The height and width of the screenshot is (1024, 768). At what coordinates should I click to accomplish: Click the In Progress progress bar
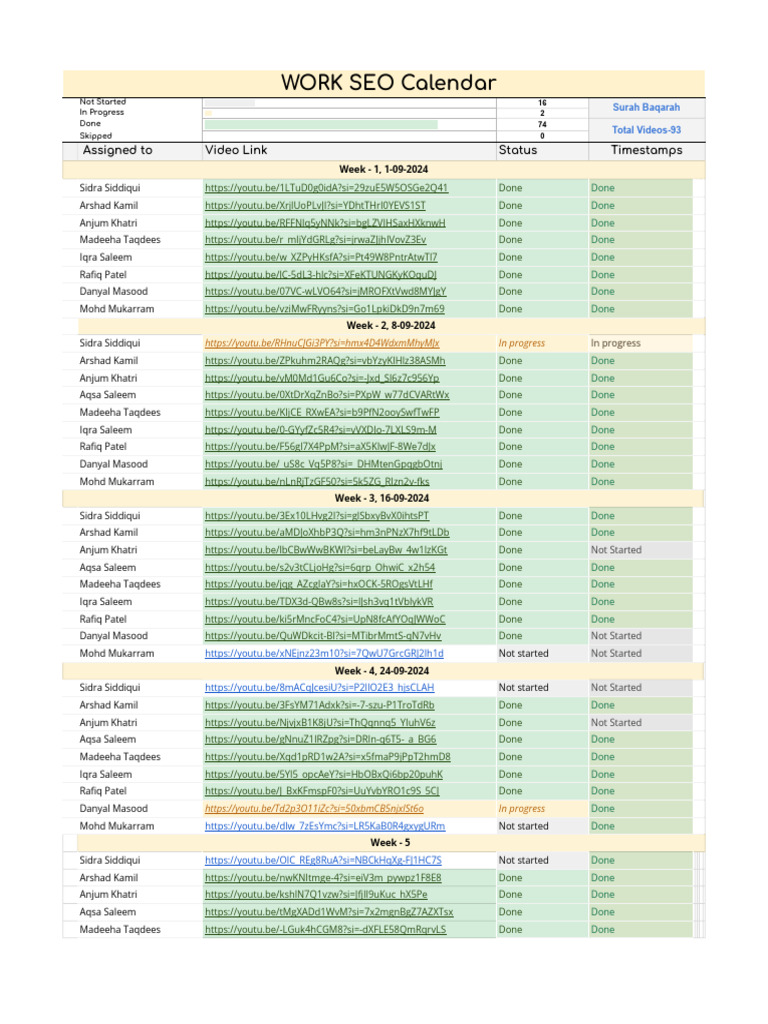tap(208, 113)
